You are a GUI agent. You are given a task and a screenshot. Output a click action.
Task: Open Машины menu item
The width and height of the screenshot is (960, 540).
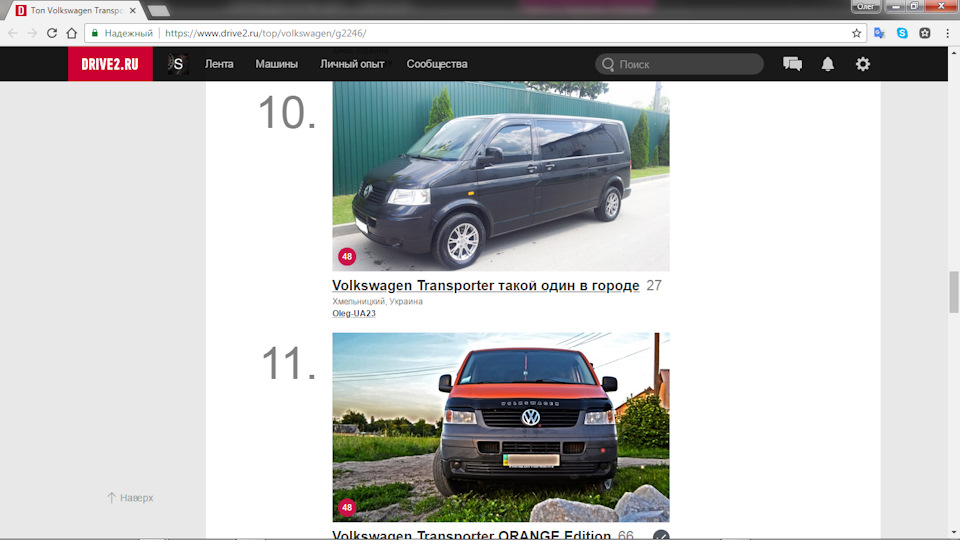277,64
